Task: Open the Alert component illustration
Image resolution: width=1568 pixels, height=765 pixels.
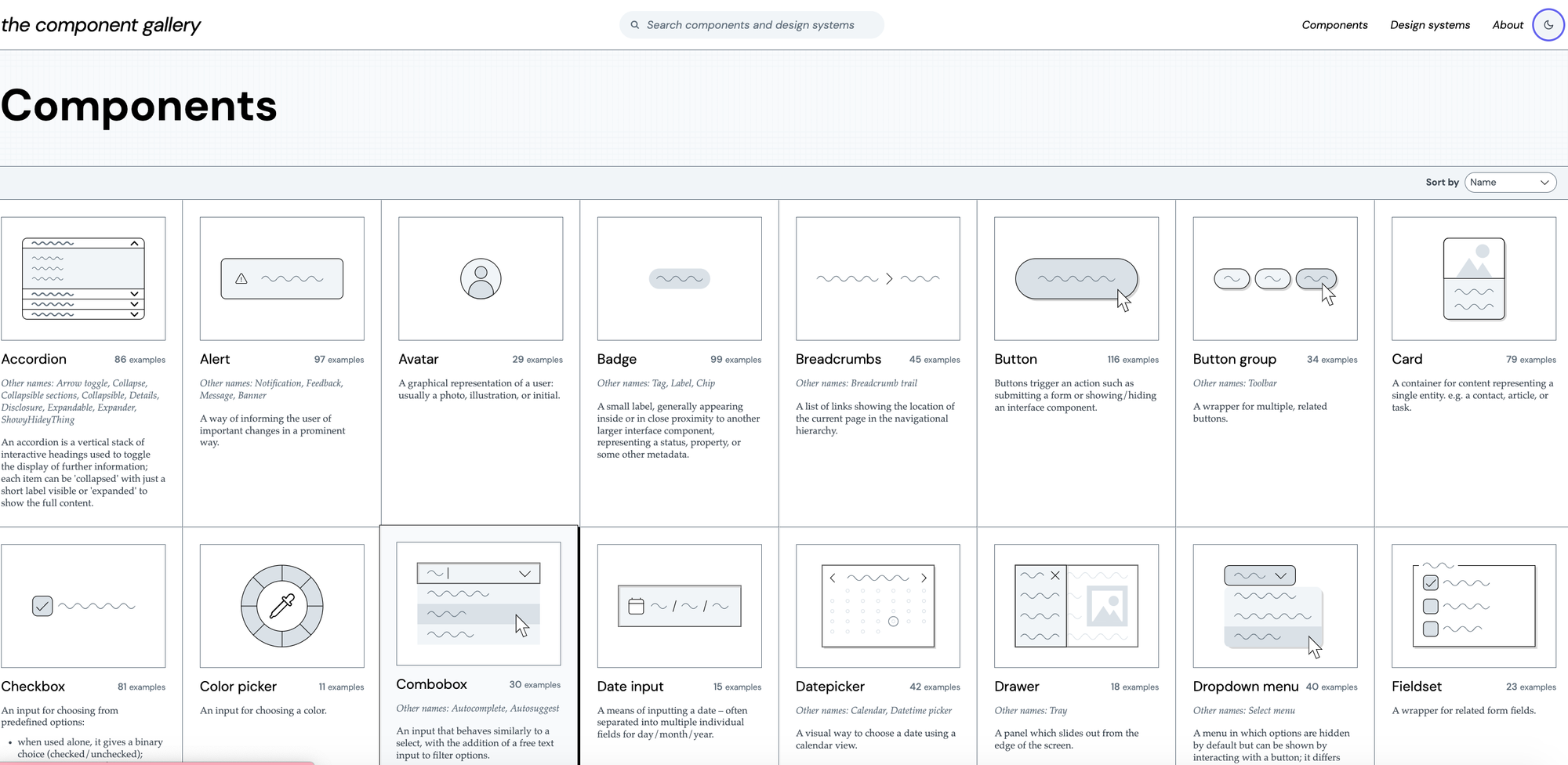Action: click(281, 278)
